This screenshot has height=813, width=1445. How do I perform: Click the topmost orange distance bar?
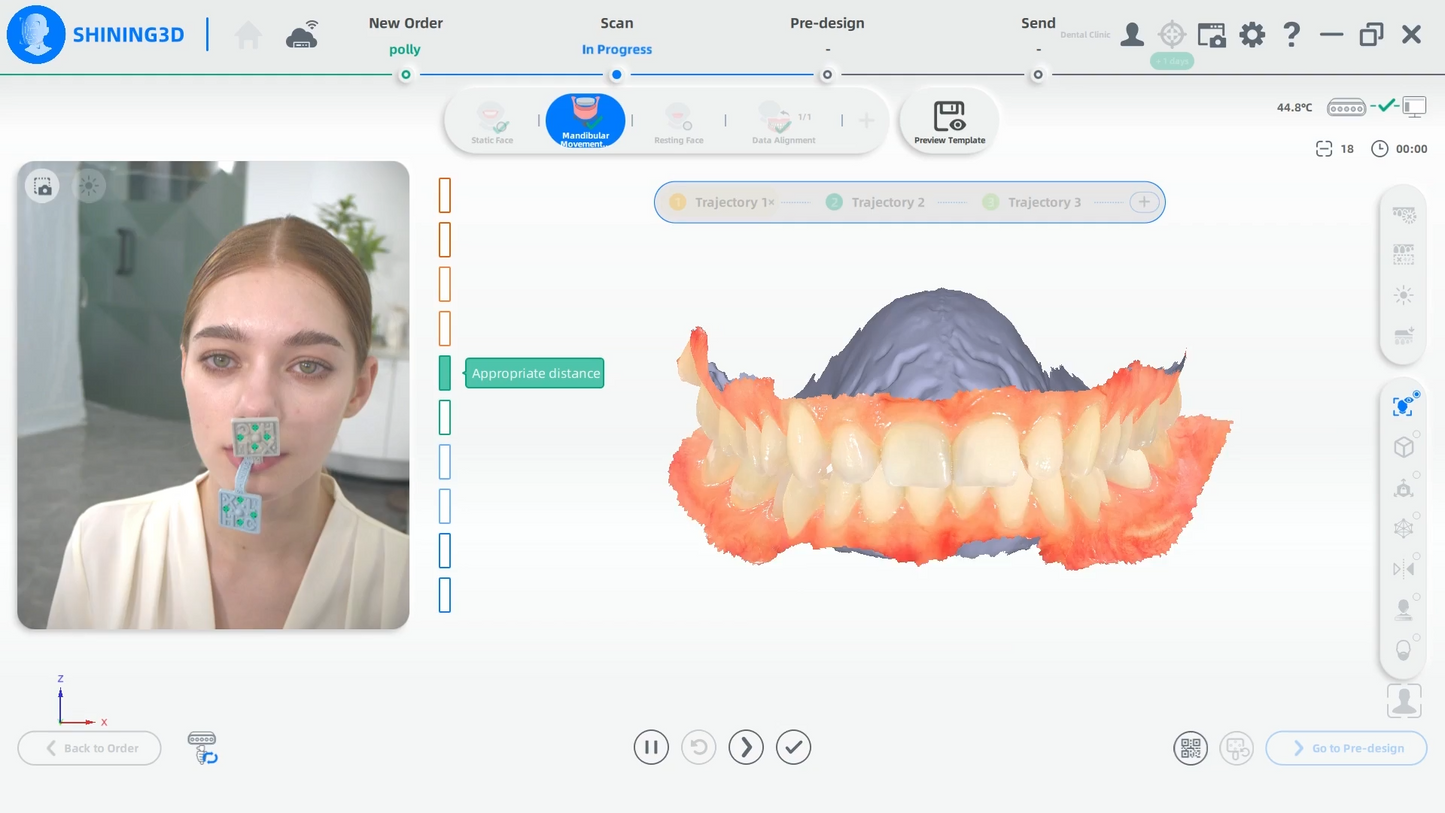[x=445, y=195]
